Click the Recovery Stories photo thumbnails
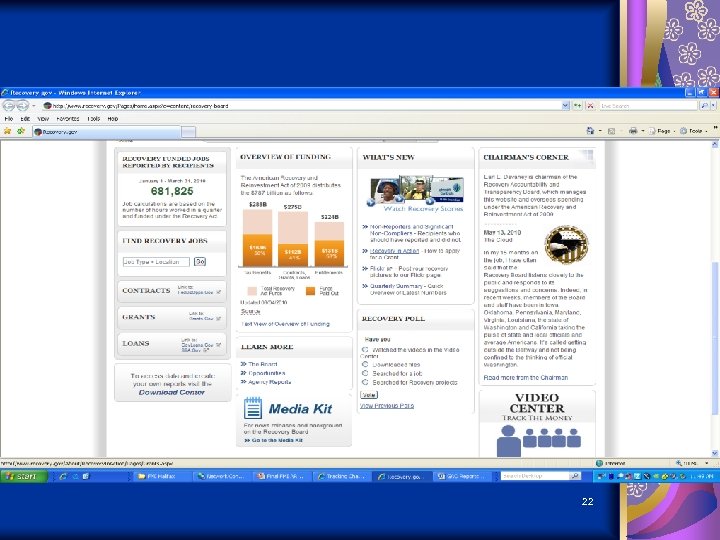The image size is (720, 540). tap(416, 189)
